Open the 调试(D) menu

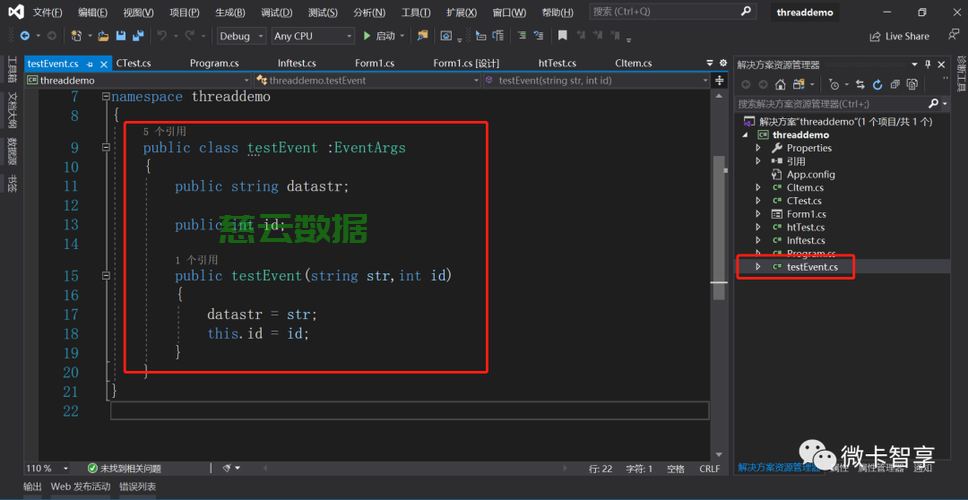point(275,12)
